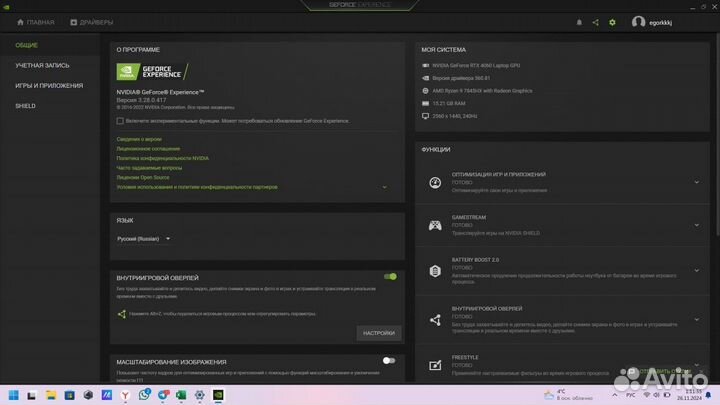Expand the GameStream feature row
Viewport: 720px width, 405px height.
(697, 225)
